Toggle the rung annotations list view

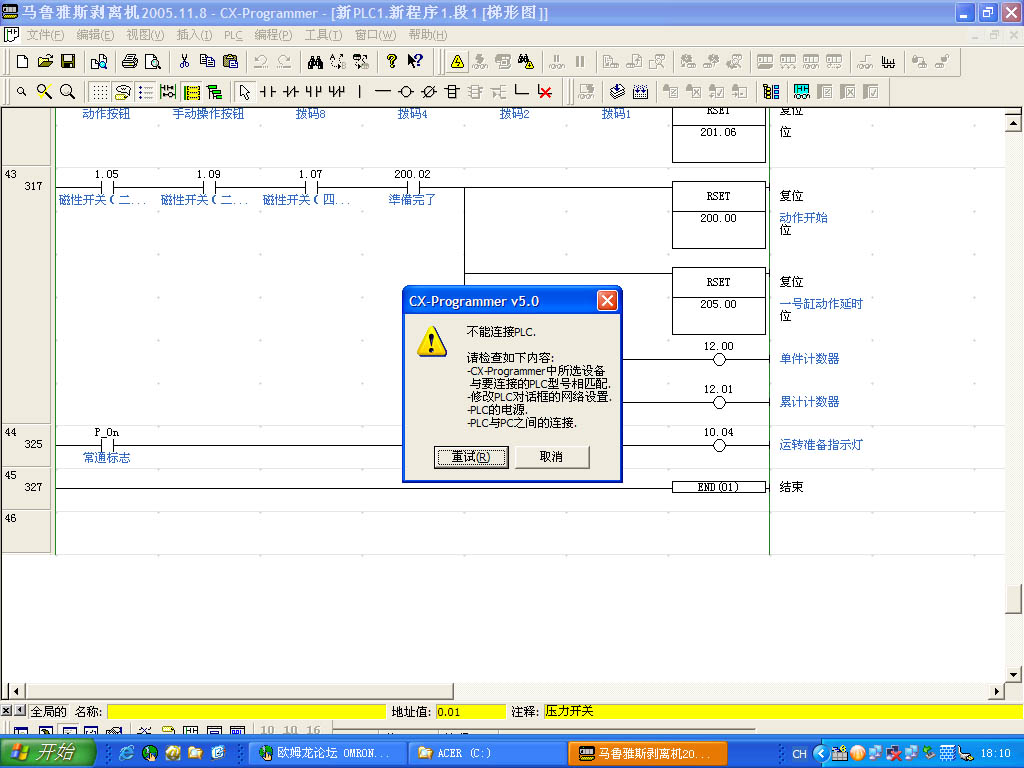tap(146, 91)
